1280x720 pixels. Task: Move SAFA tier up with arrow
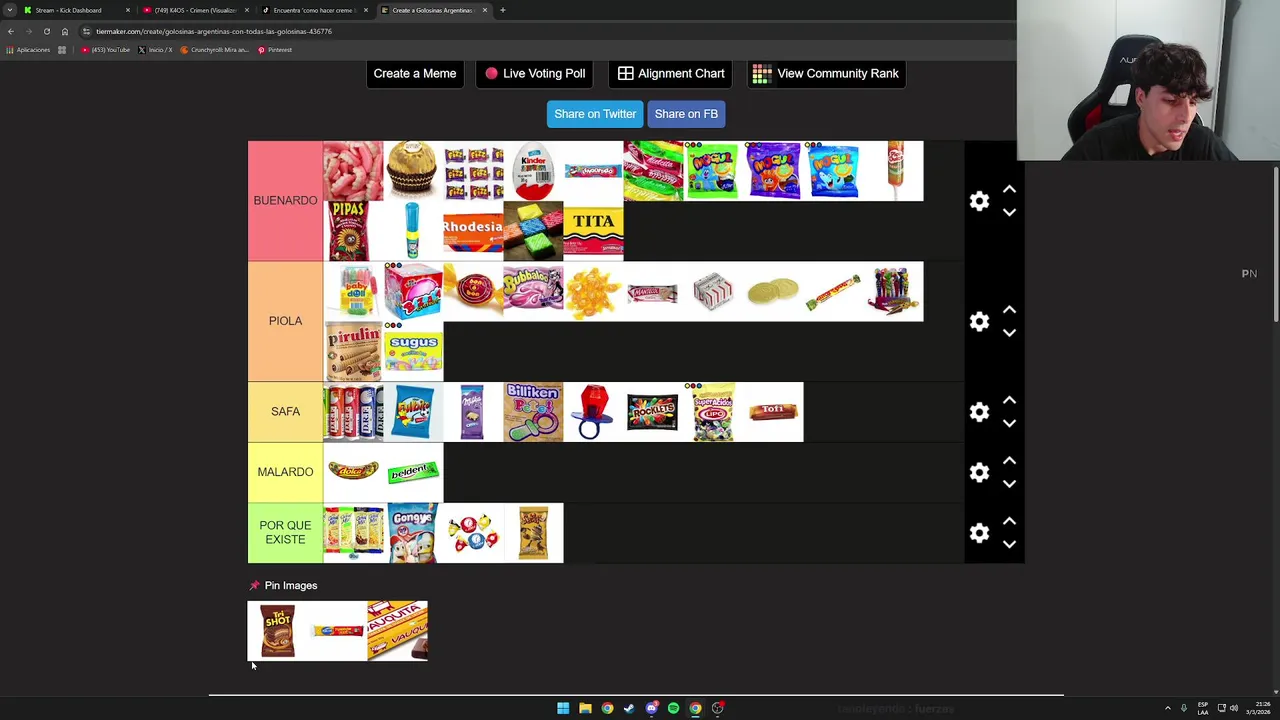click(x=1009, y=400)
